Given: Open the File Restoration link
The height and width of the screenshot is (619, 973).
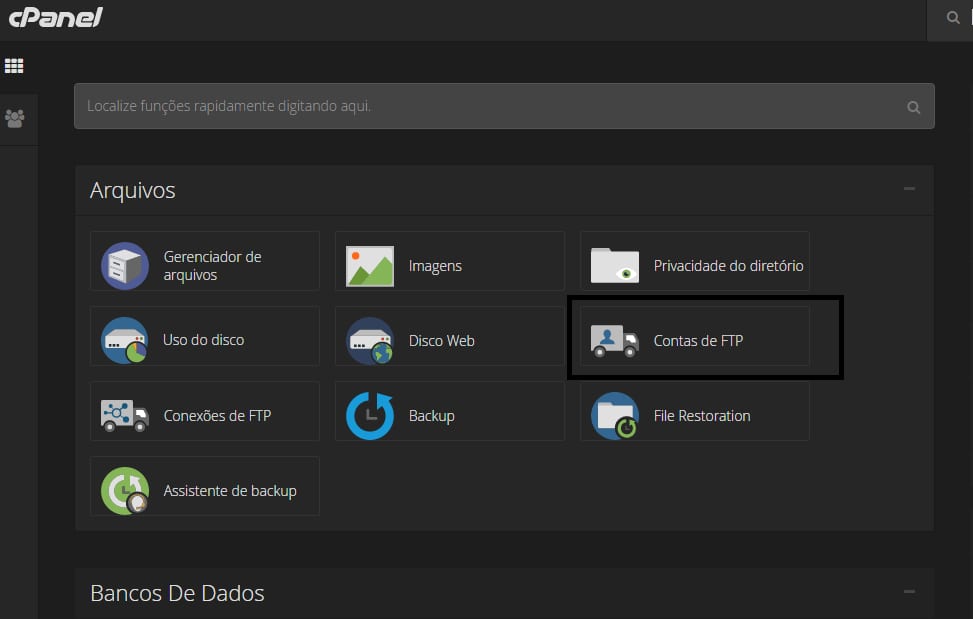Looking at the screenshot, I should [x=702, y=416].
